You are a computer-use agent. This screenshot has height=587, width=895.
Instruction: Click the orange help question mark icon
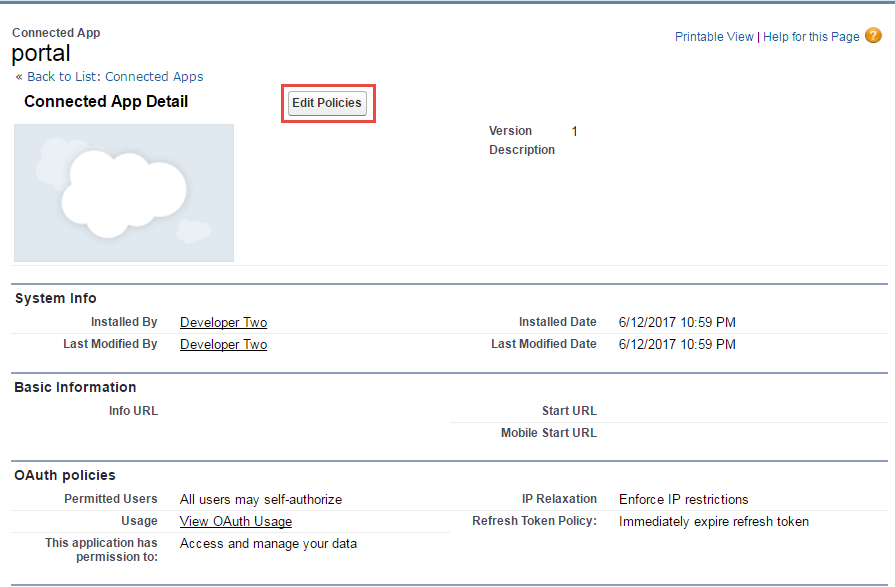pyautogui.click(x=873, y=36)
